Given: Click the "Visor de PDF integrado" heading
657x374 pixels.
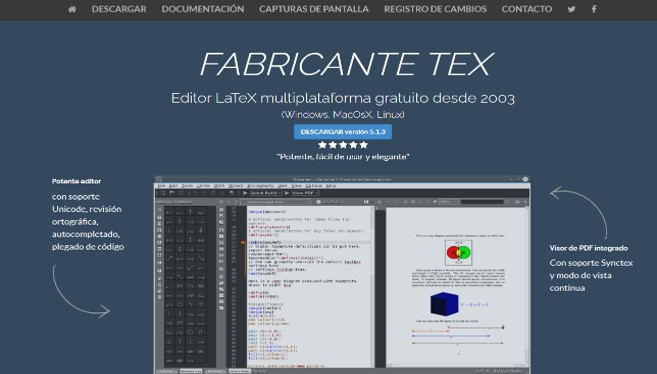Looking at the screenshot, I should pos(589,248).
